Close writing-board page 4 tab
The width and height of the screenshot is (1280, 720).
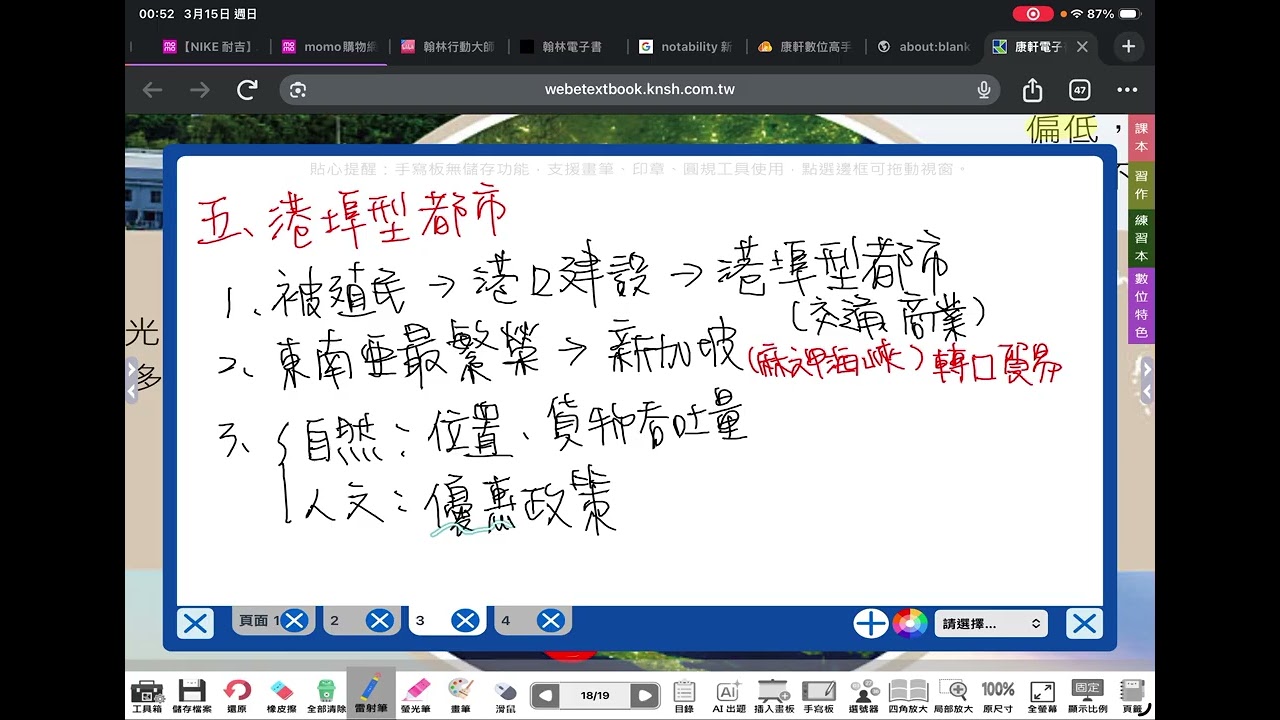551,621
